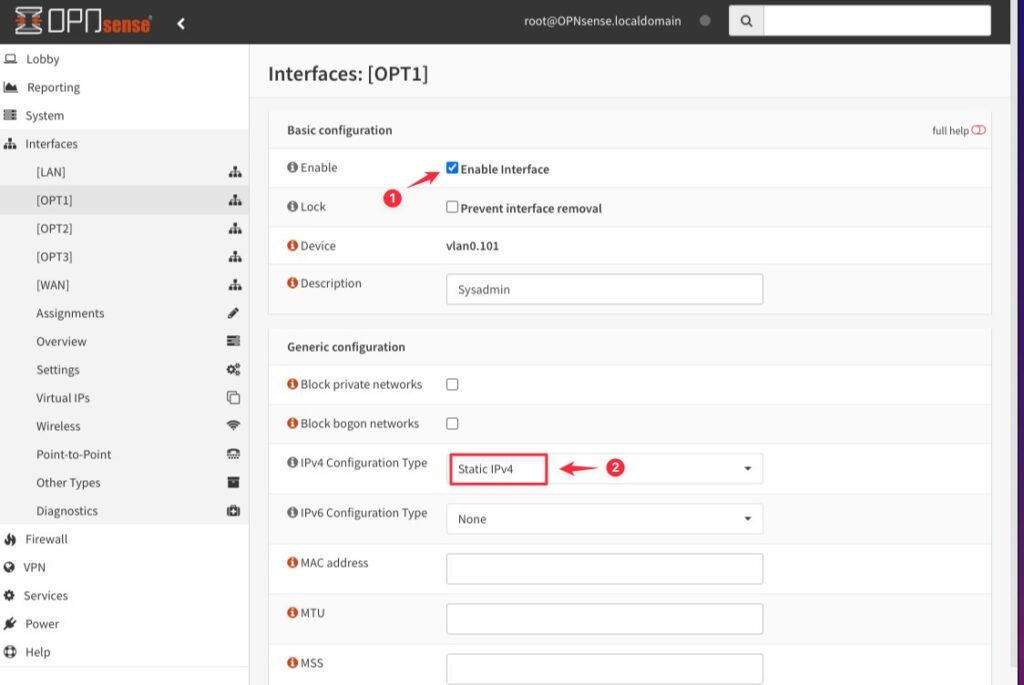The image size is (1024, 685).
Task: Click the Lobby laptop icon
Action: tap(10, 59)
